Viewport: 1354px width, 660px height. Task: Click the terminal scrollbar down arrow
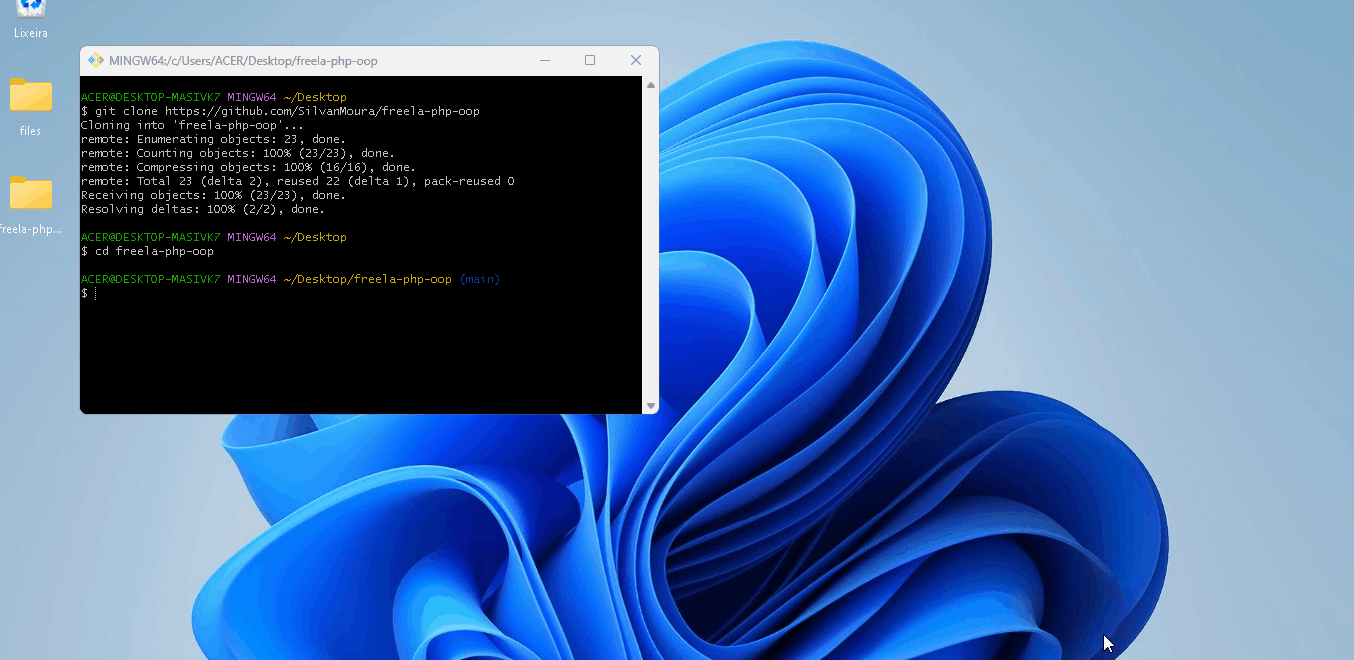[x=651, y=405]
